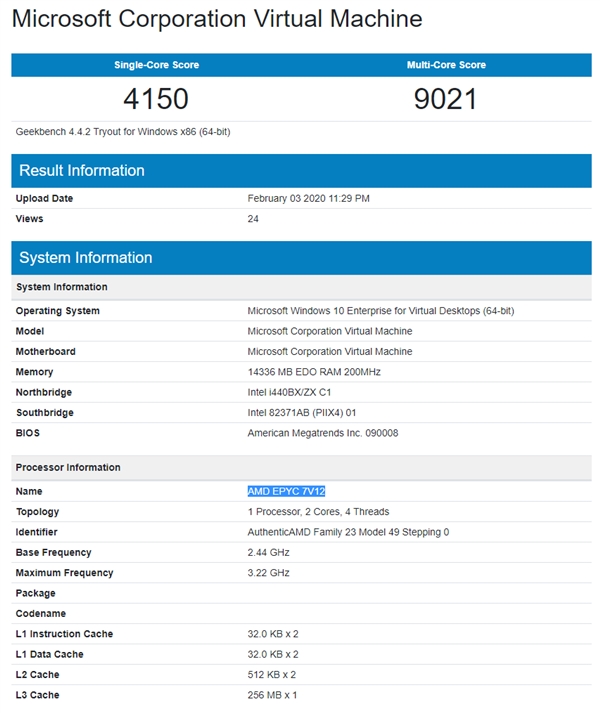Select the 1 Processor, 2 Cores, 4 Threads value

[x=318, y=512]
